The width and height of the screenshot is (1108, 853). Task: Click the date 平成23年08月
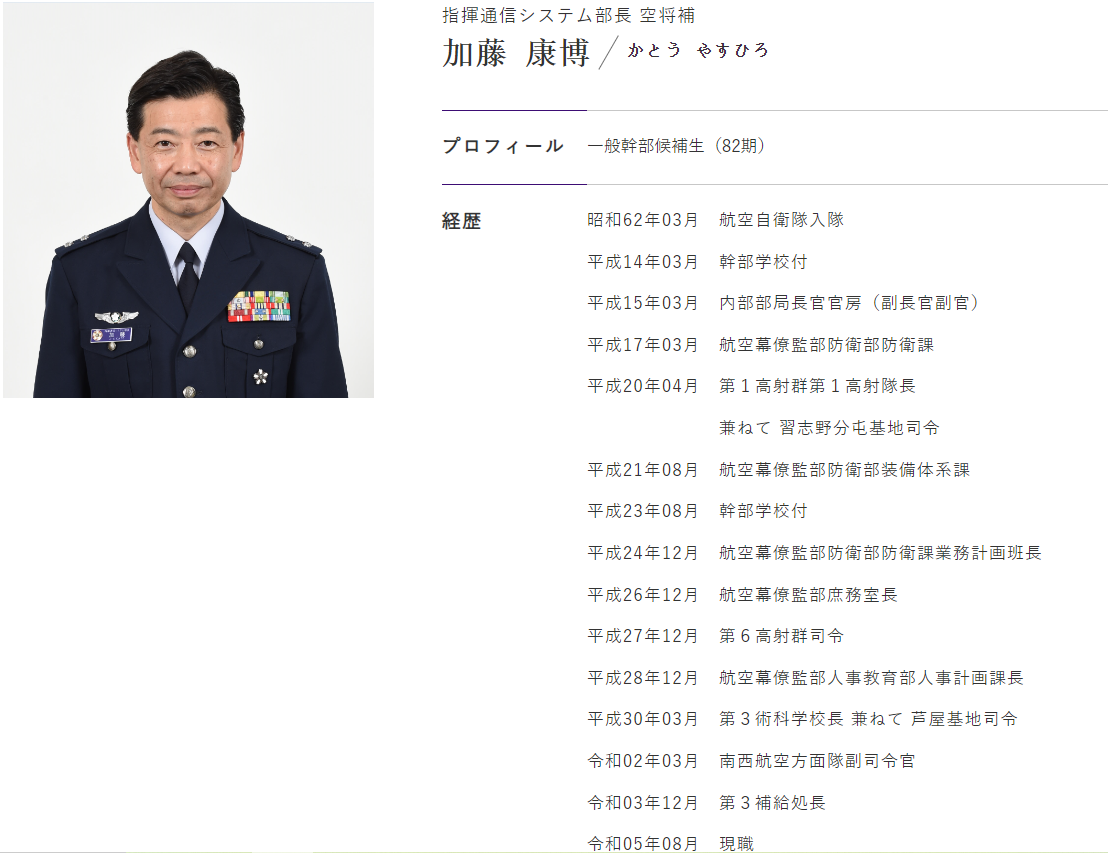pyautogui.click(x=642, y=511)
